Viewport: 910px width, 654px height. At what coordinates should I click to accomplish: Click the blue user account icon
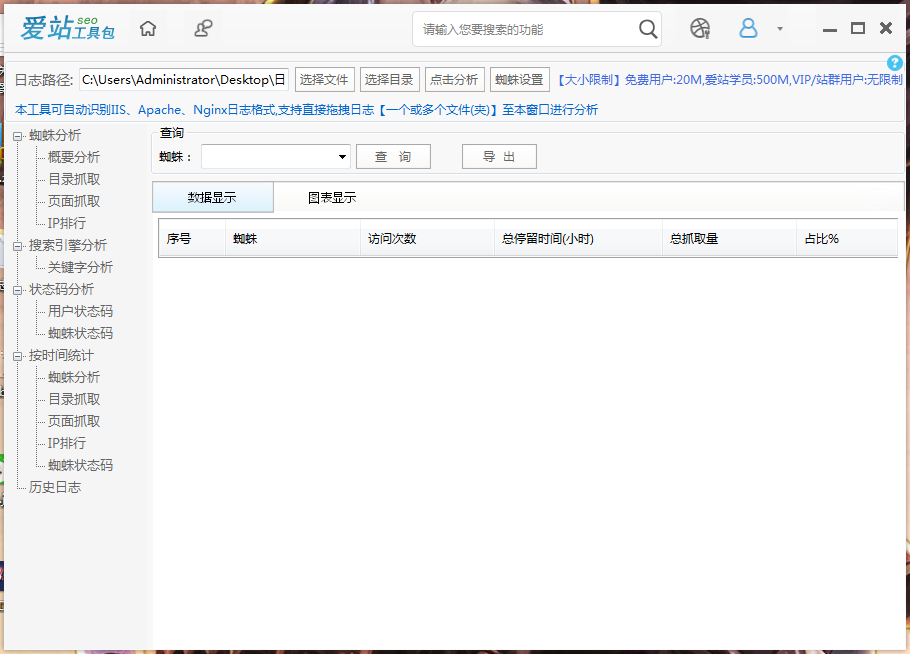pos(748,29)
